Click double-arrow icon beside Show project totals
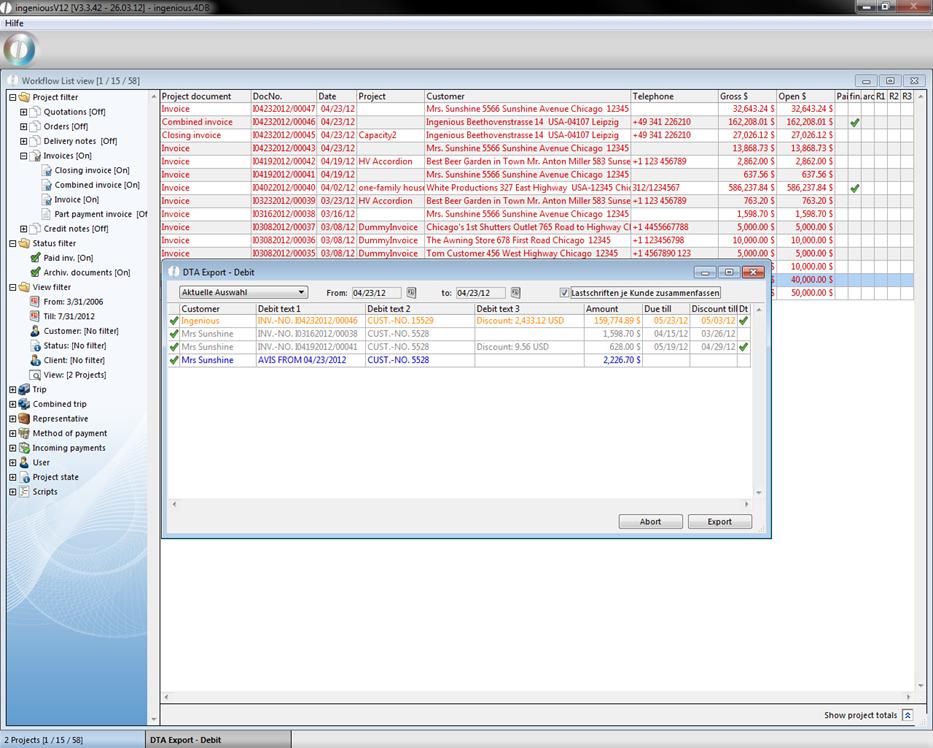The width and height of the screenshot is (933, 748). [x=907, y=715]
